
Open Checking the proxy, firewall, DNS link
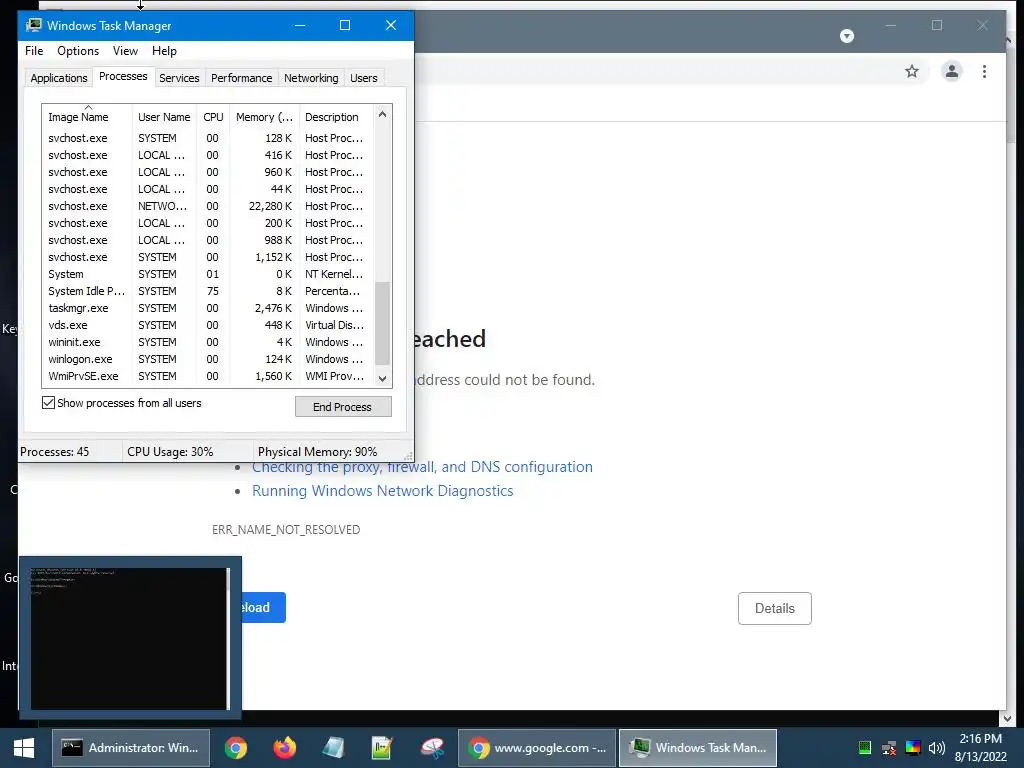(423, 467)
